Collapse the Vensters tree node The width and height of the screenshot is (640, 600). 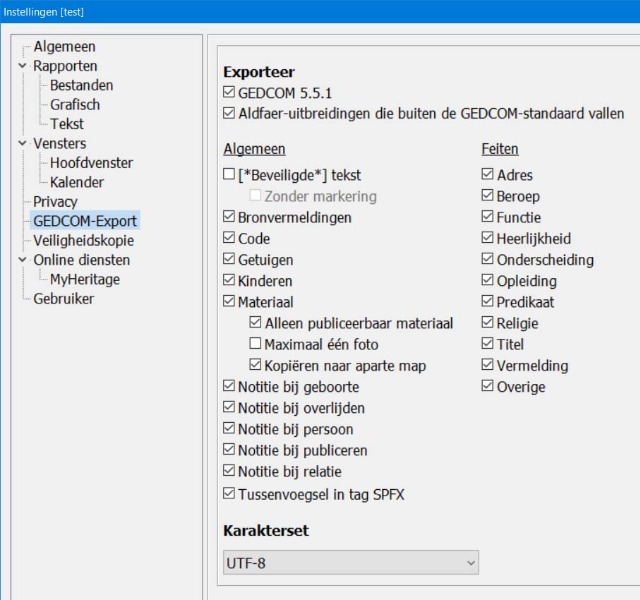point(23,143)
